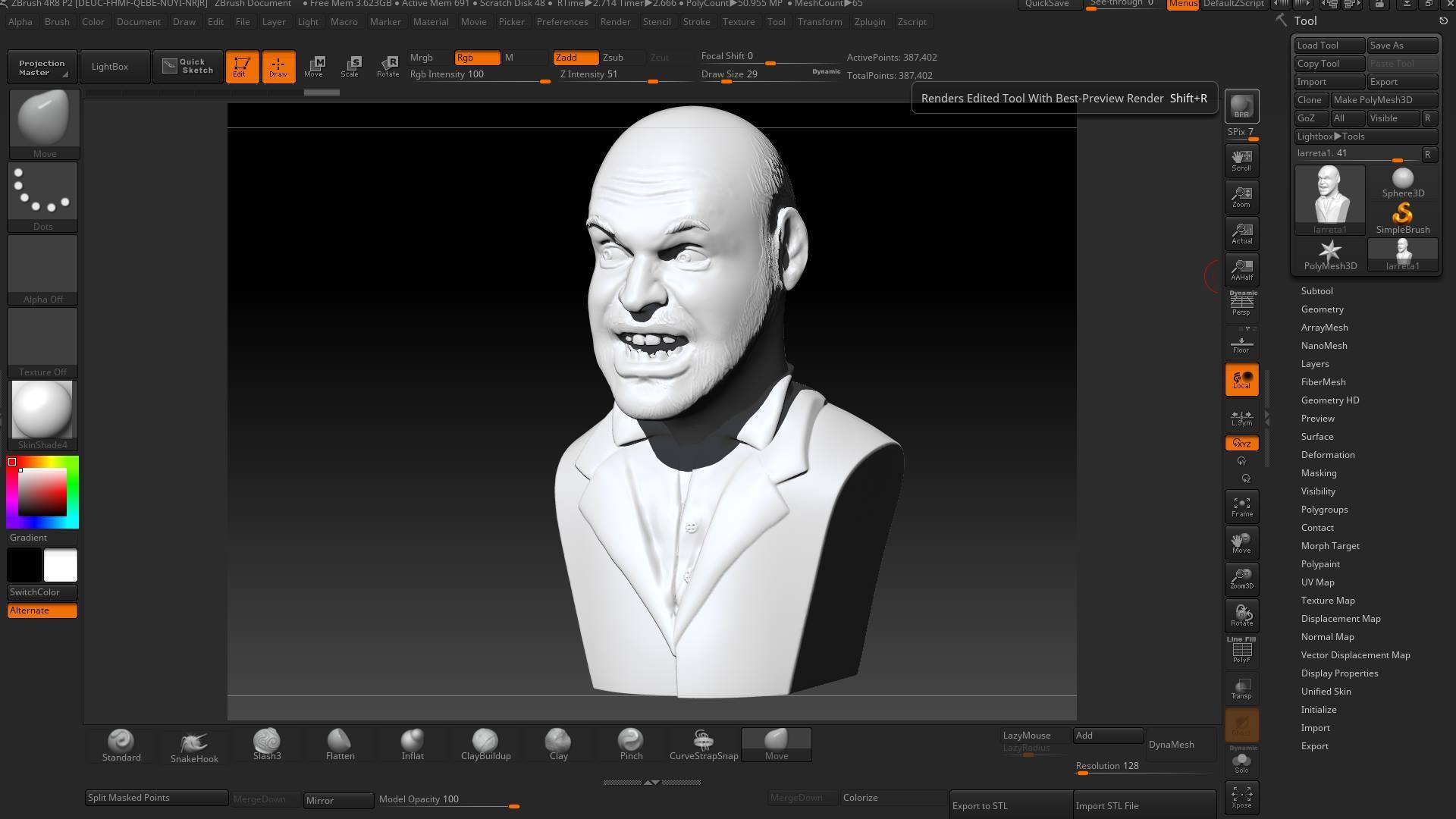
Task: Select the Pinch brush
Action: click(631, 745)
